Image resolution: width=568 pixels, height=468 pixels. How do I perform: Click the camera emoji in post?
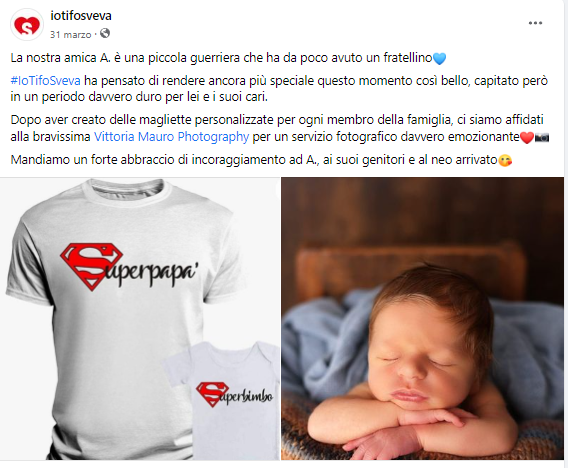pos(542,138)
